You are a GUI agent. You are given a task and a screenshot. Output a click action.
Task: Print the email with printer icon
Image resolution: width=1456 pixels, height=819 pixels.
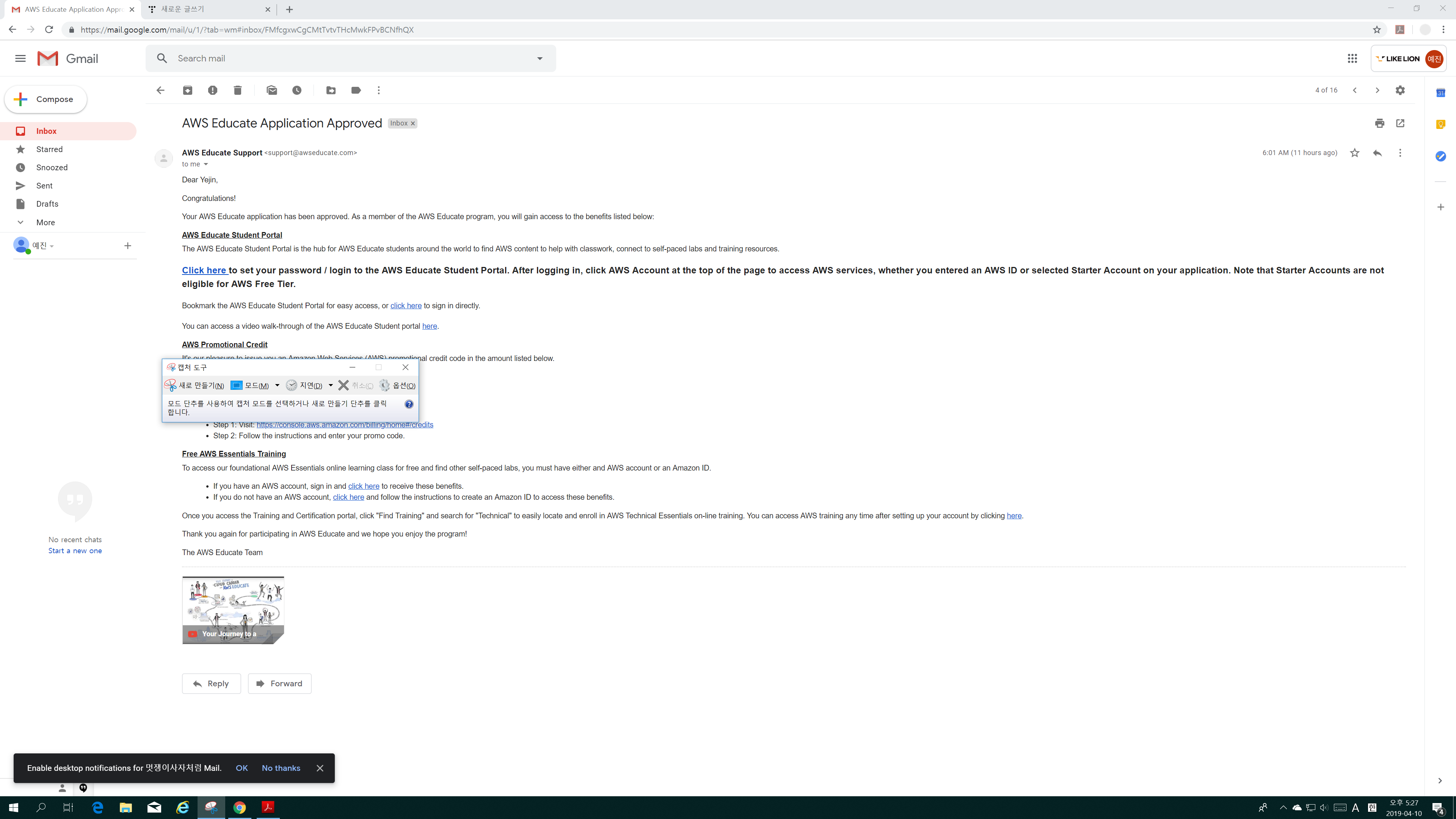pos(1380,123)
